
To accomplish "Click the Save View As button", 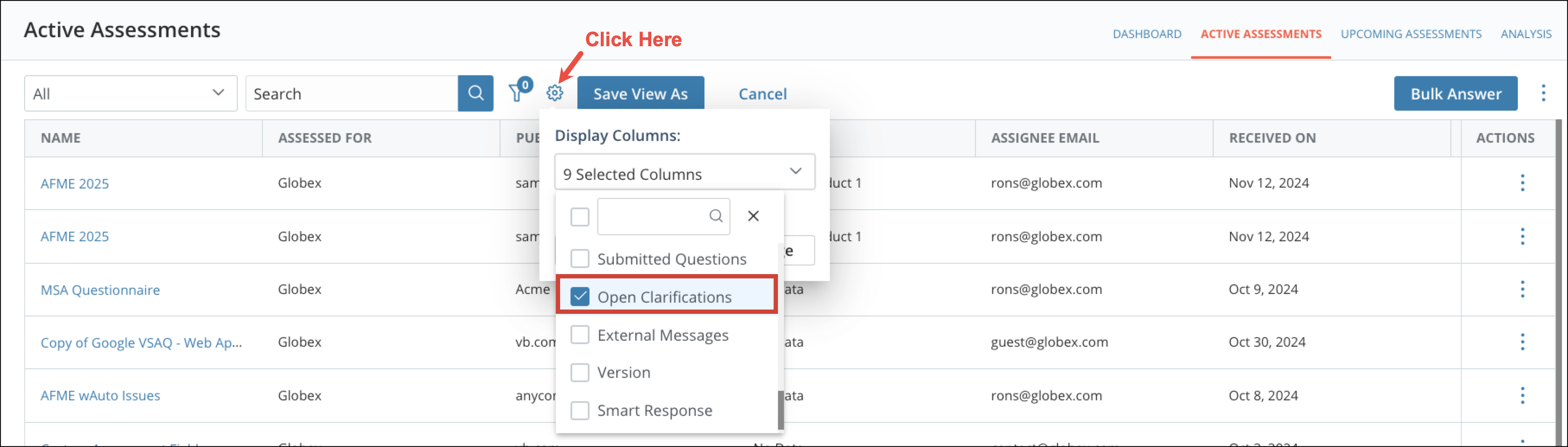I will click(x=641, y=93).
